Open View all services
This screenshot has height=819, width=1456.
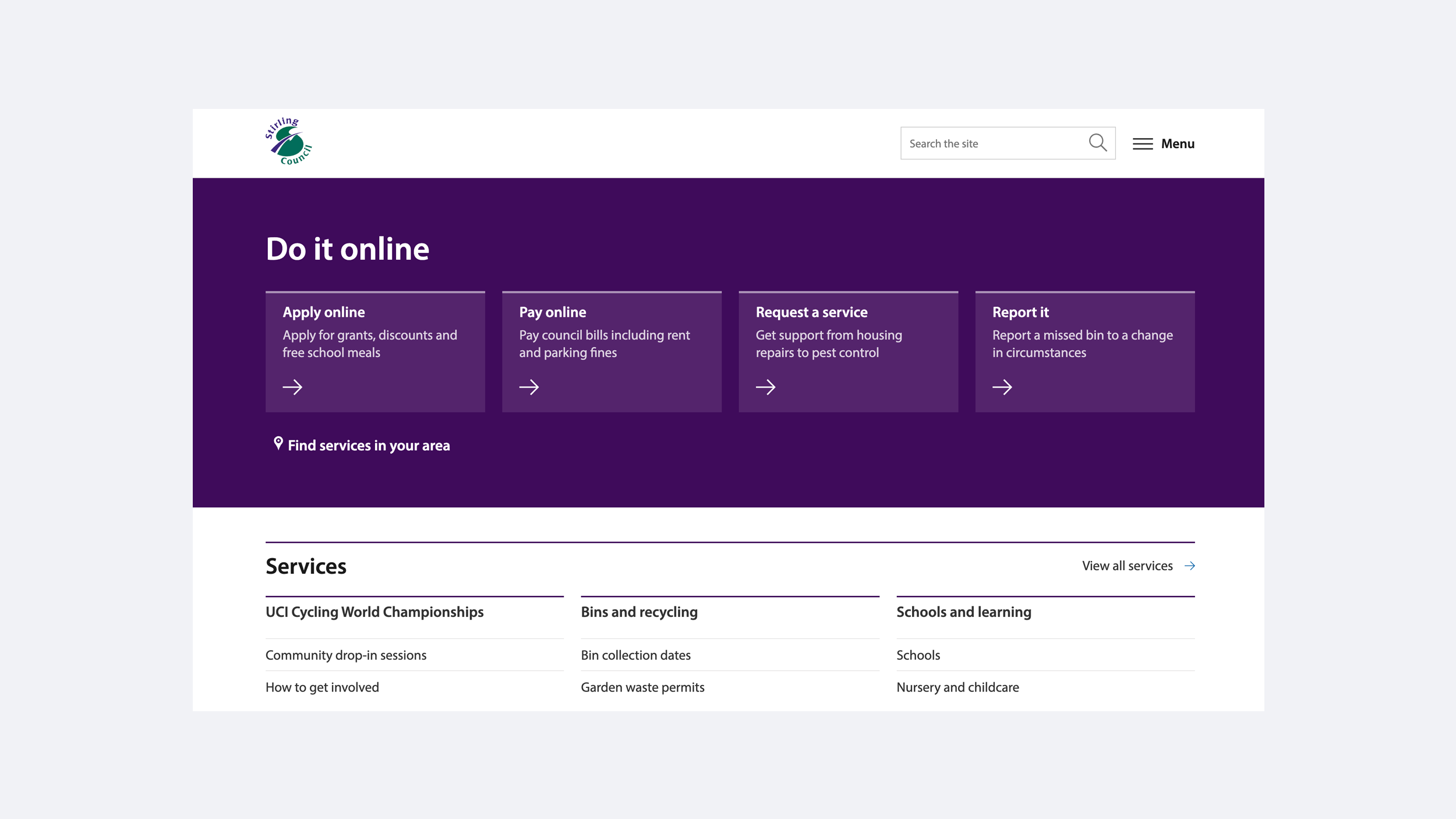coord(1126,565)
